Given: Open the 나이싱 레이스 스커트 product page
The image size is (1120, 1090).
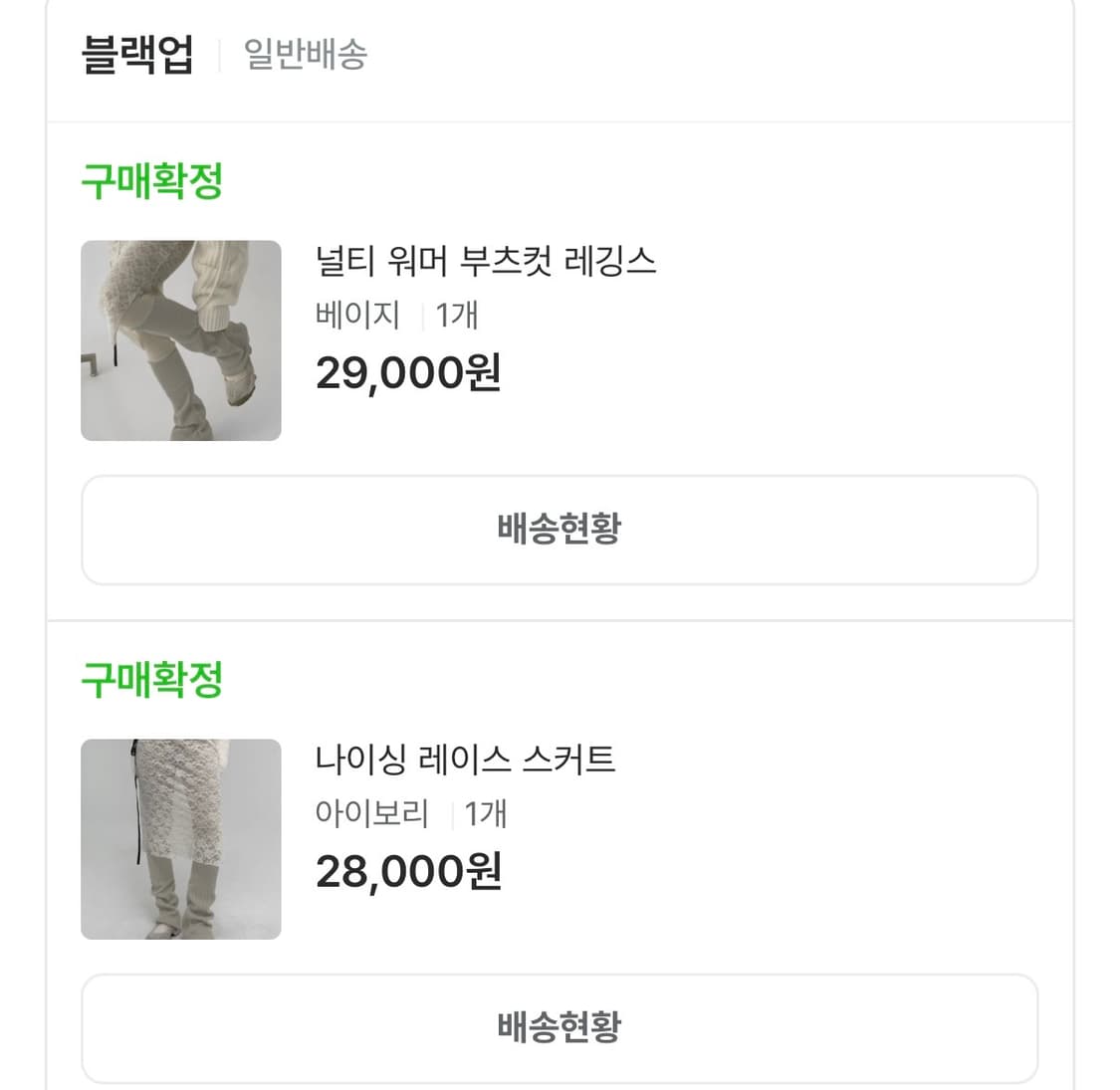Looking at the screenshot, I should [x=465, y=759].
